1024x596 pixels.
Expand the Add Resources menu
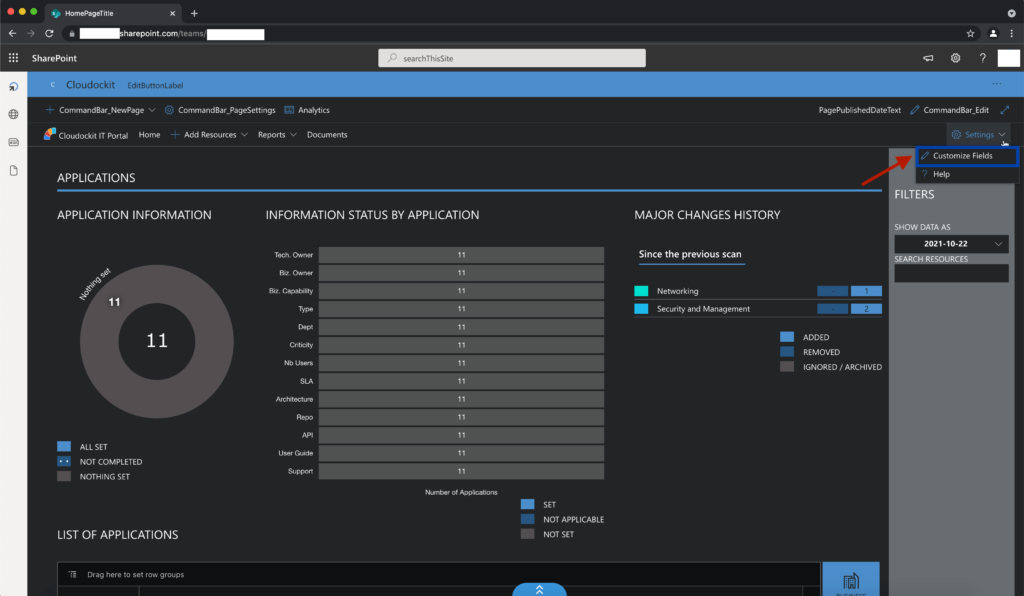(209, 134)
